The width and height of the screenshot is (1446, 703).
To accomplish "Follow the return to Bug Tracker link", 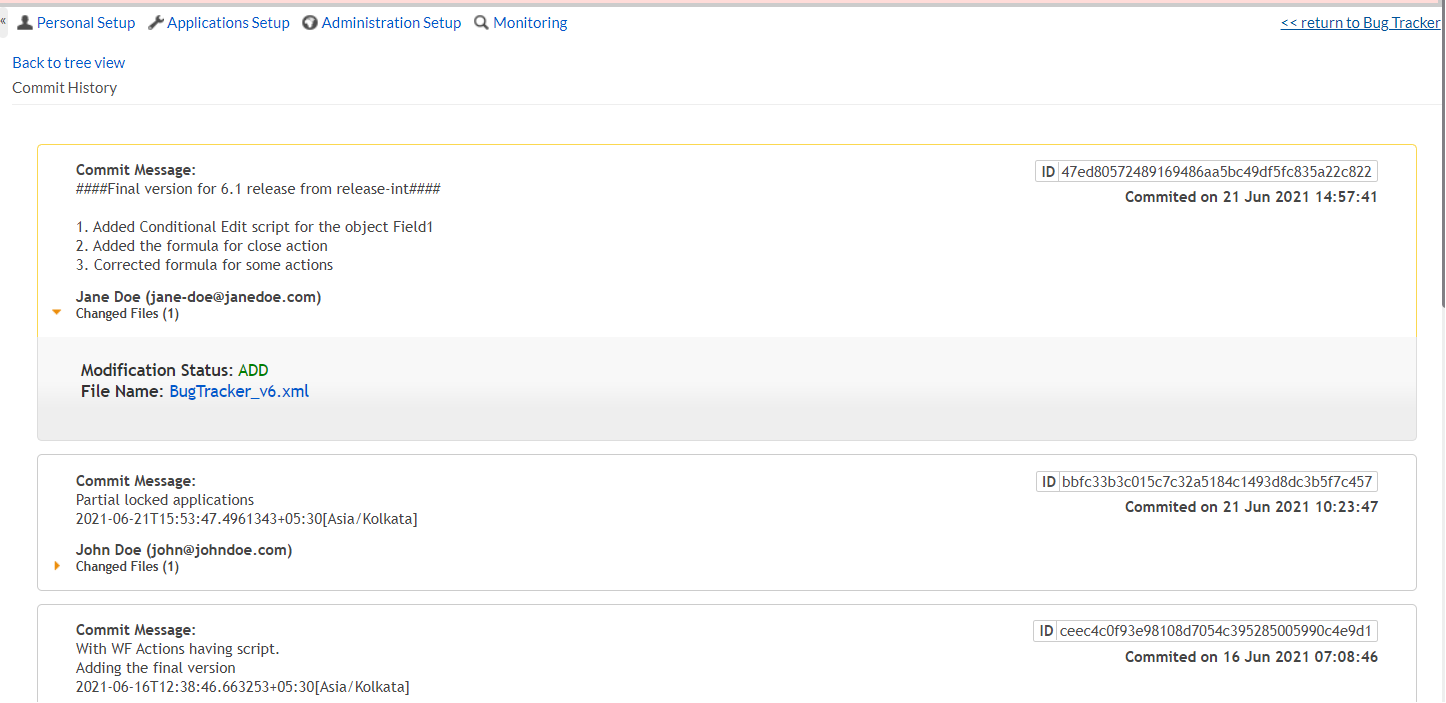I will (1360, 22).
